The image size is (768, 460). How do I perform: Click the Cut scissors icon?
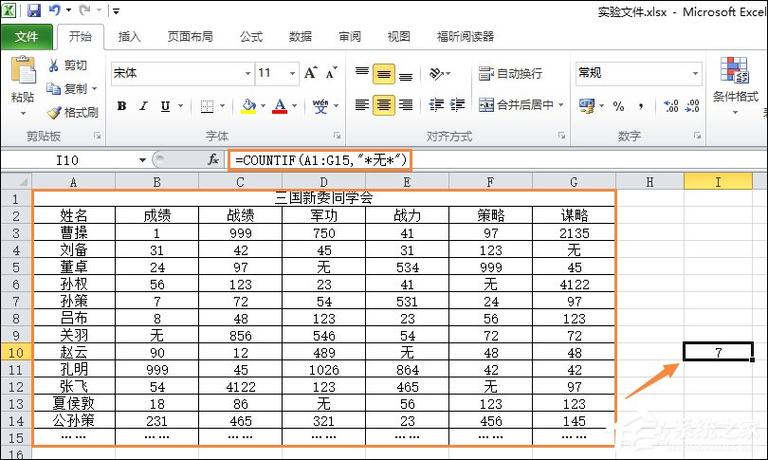(x=53, y=65)
